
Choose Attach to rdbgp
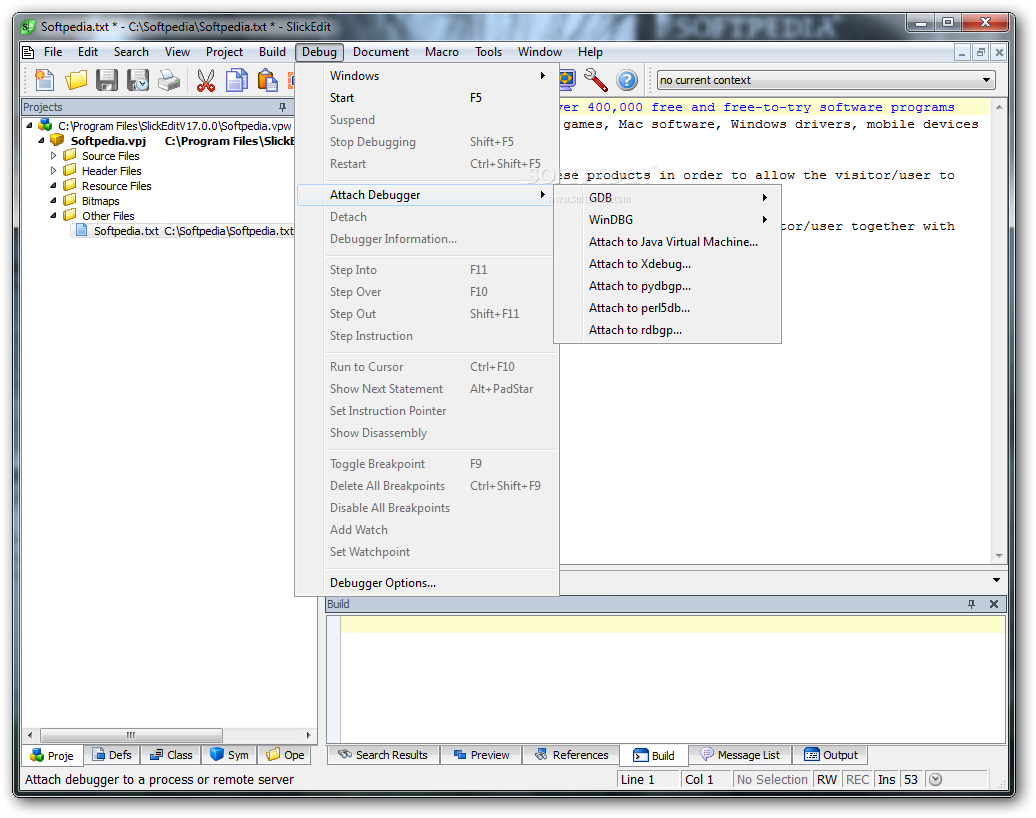pyautogui.click(x=667, y=330)
